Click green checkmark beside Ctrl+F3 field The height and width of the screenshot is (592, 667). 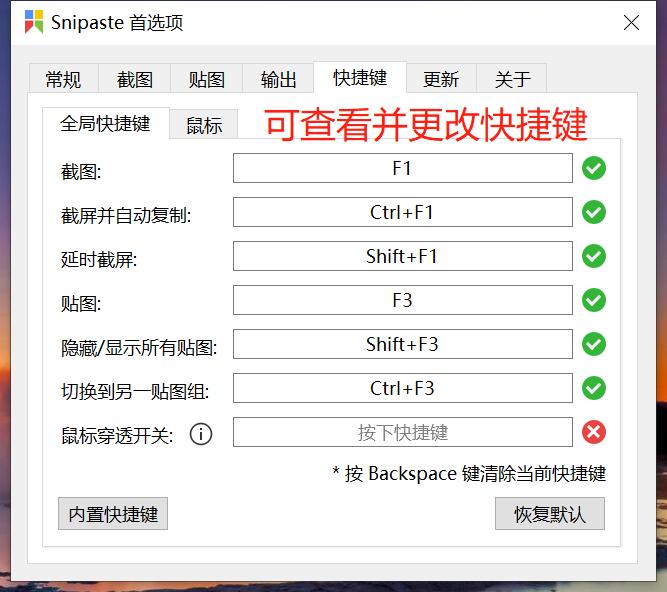tap(594, 388)
